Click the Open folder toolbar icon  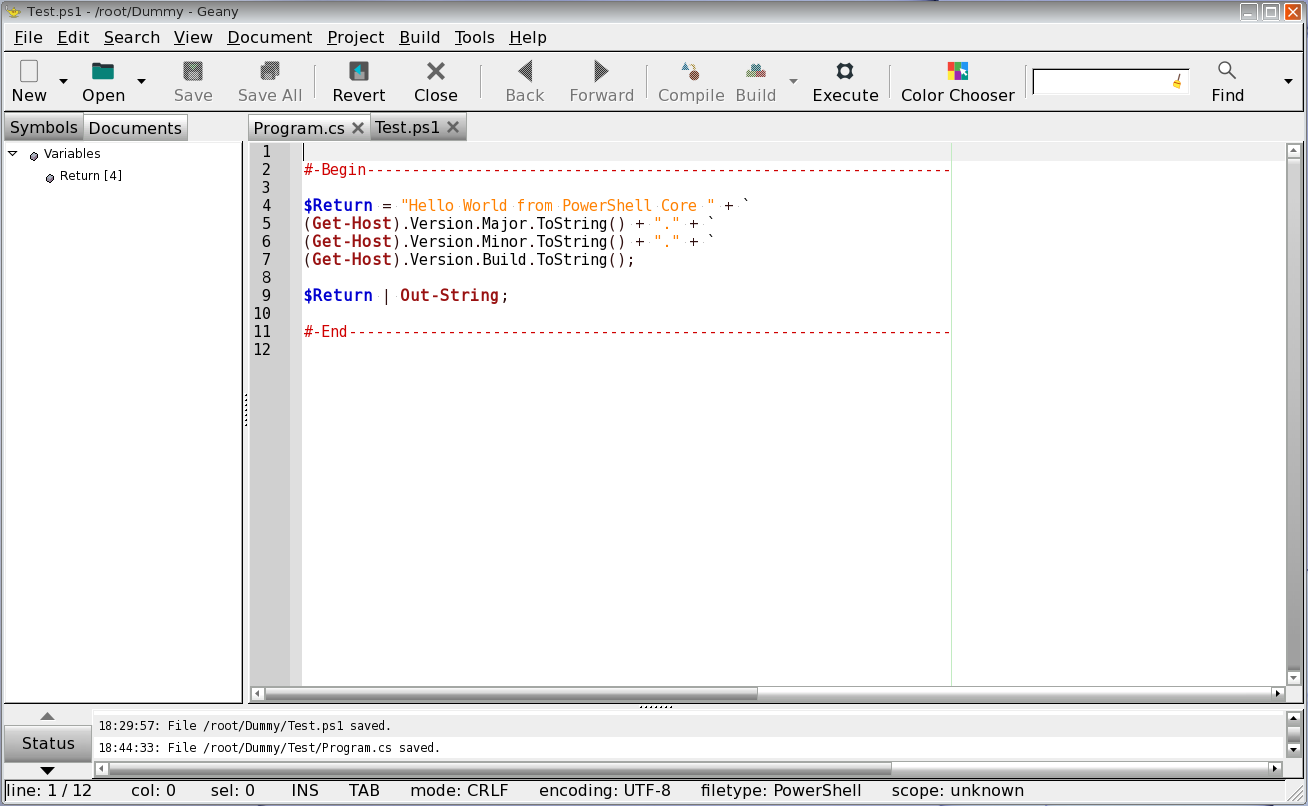(103, 72)
